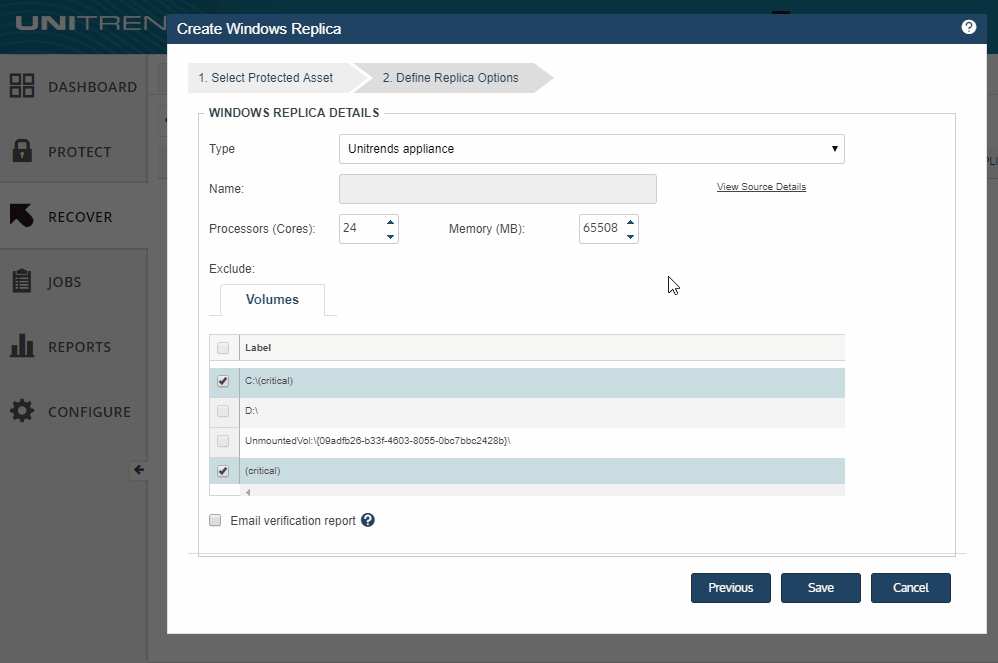The width and height of the screenshot is (998, 663).
Task: Click the Reports bar chart icon
Action: 22,345
